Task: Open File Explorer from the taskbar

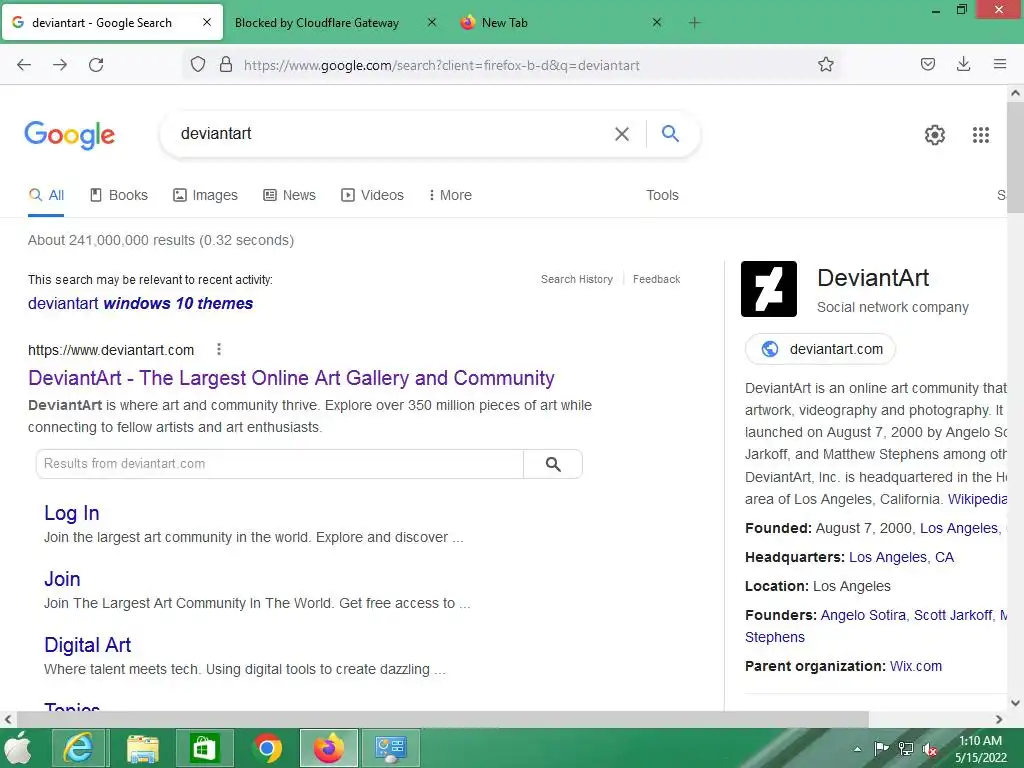Action: pyautogui.click(x=143, y=748)
